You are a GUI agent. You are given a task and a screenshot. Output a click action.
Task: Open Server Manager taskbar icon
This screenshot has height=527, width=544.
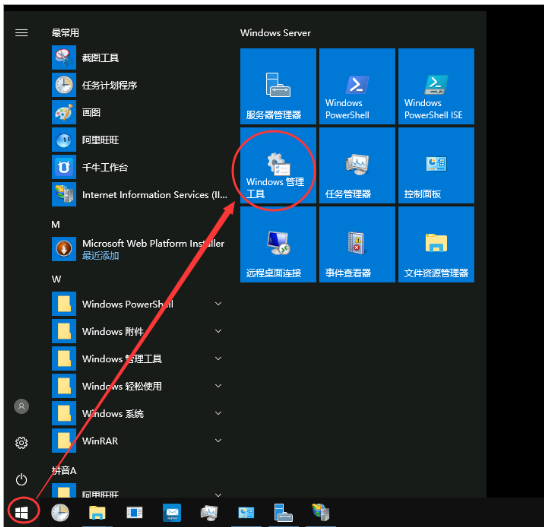(283, 512)
